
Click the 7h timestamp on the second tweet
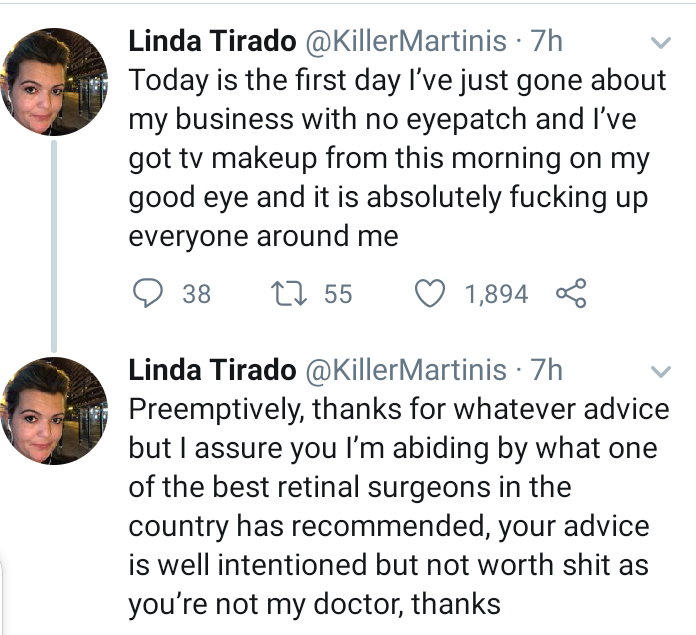coord(546,370)
